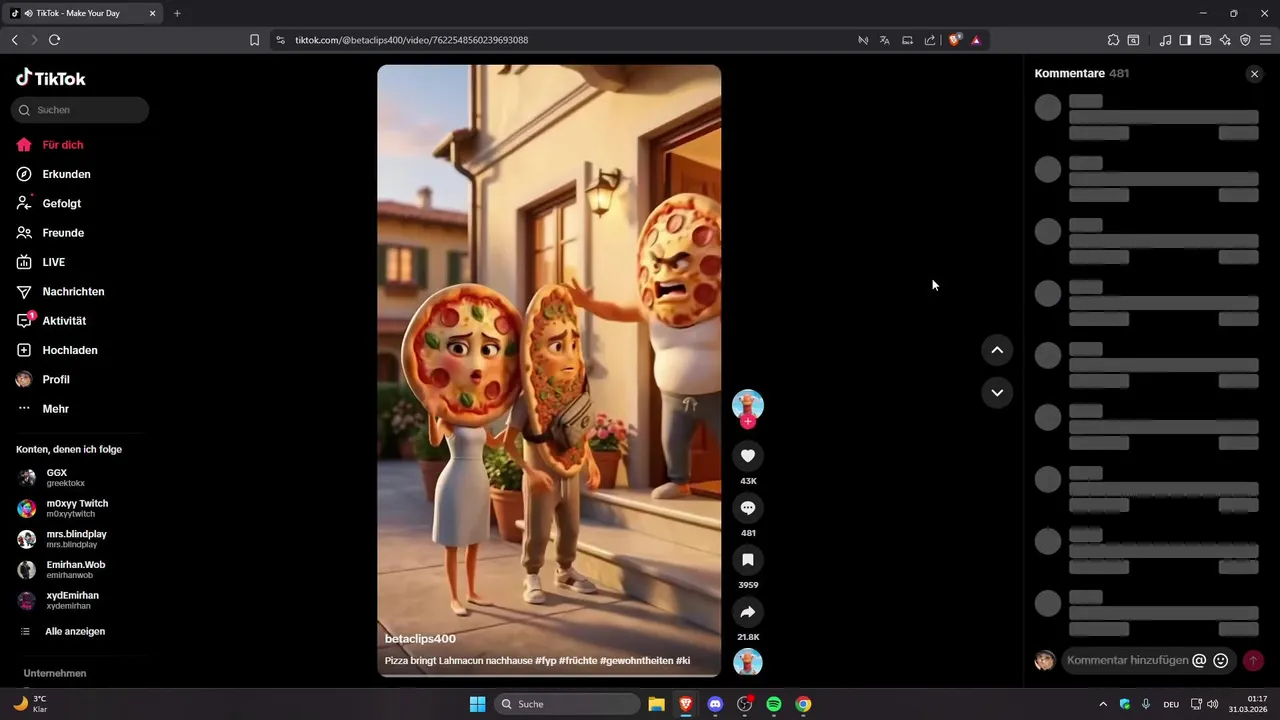Open Brave Rewards triangle icon
Viewport: 1280px width, 720px height.
pyautogui.click(x=975, y=40)
